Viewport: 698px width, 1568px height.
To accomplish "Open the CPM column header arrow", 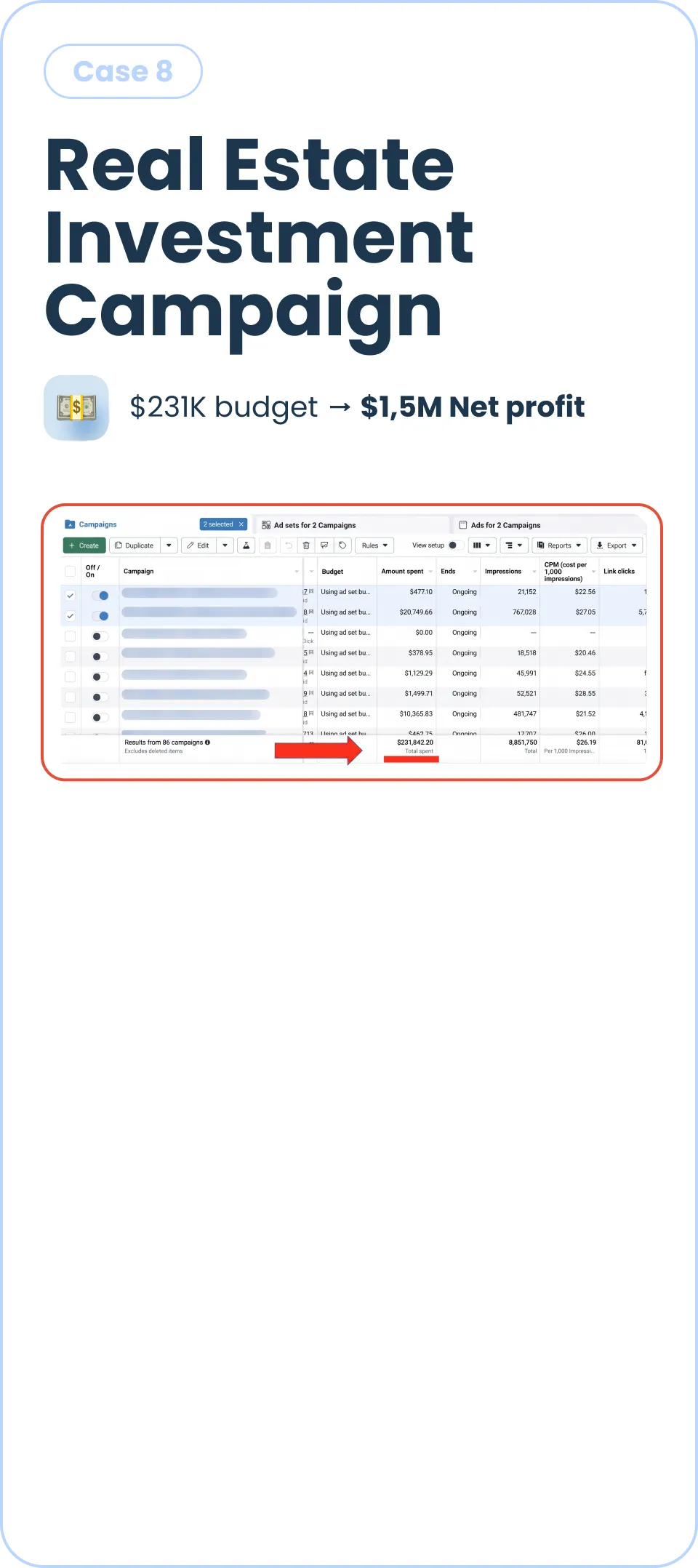I will coord(594,572).
